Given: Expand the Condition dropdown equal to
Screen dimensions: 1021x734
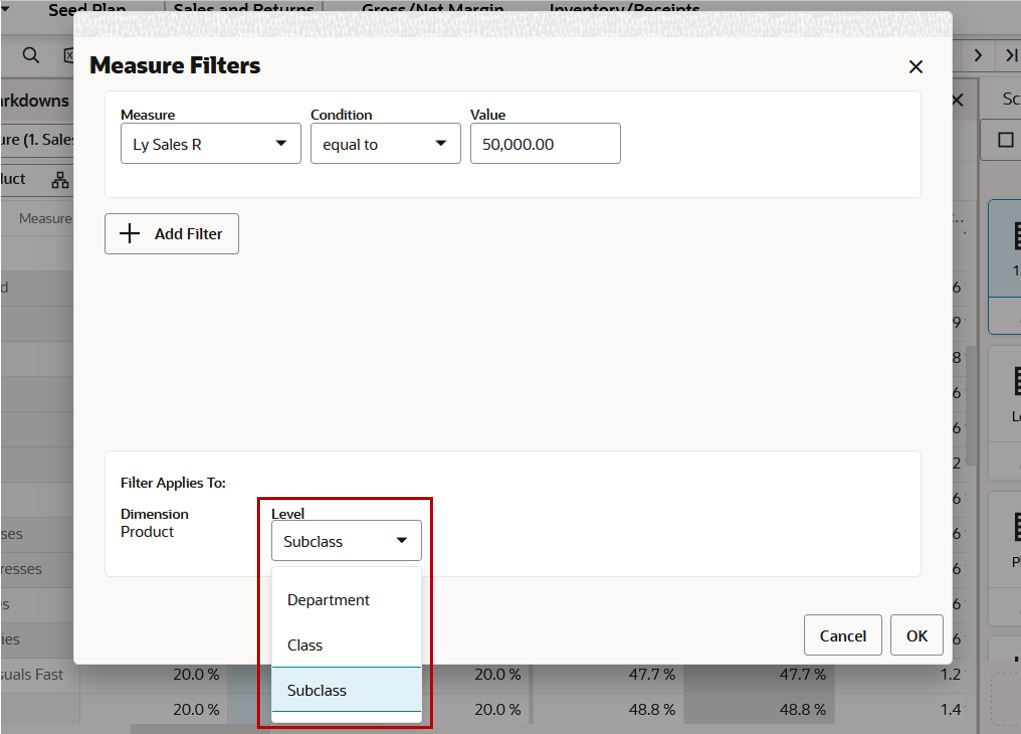Looking at the screenshot, I should [x=385, y=143].
